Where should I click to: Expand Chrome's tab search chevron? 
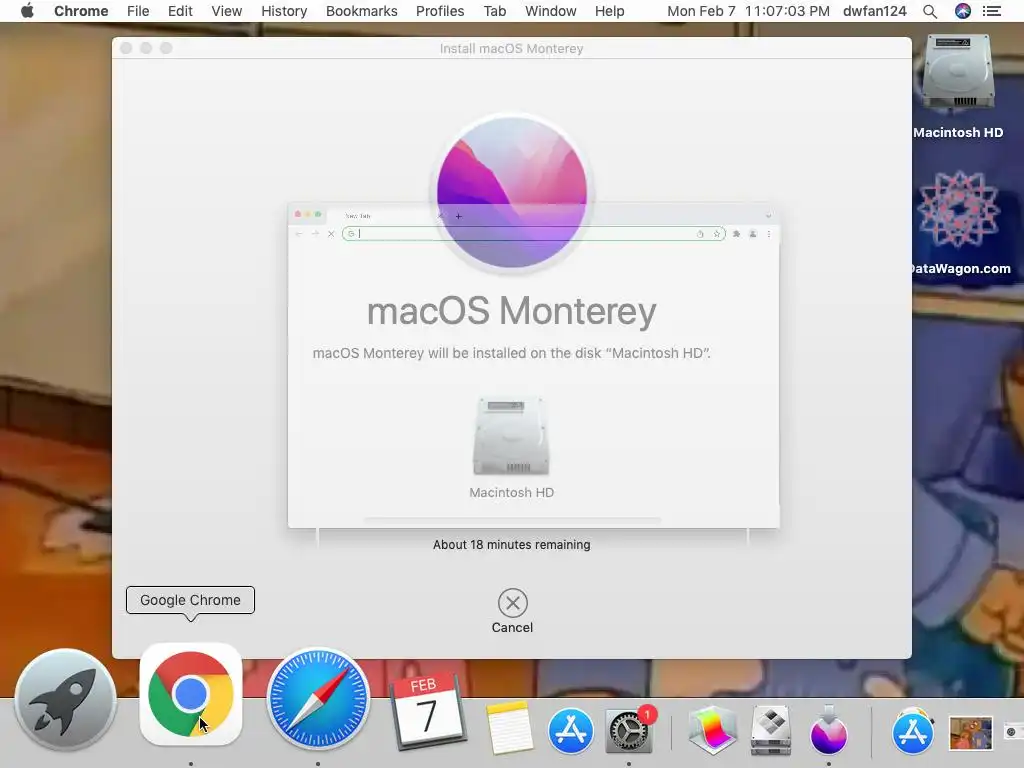point(769,216)
